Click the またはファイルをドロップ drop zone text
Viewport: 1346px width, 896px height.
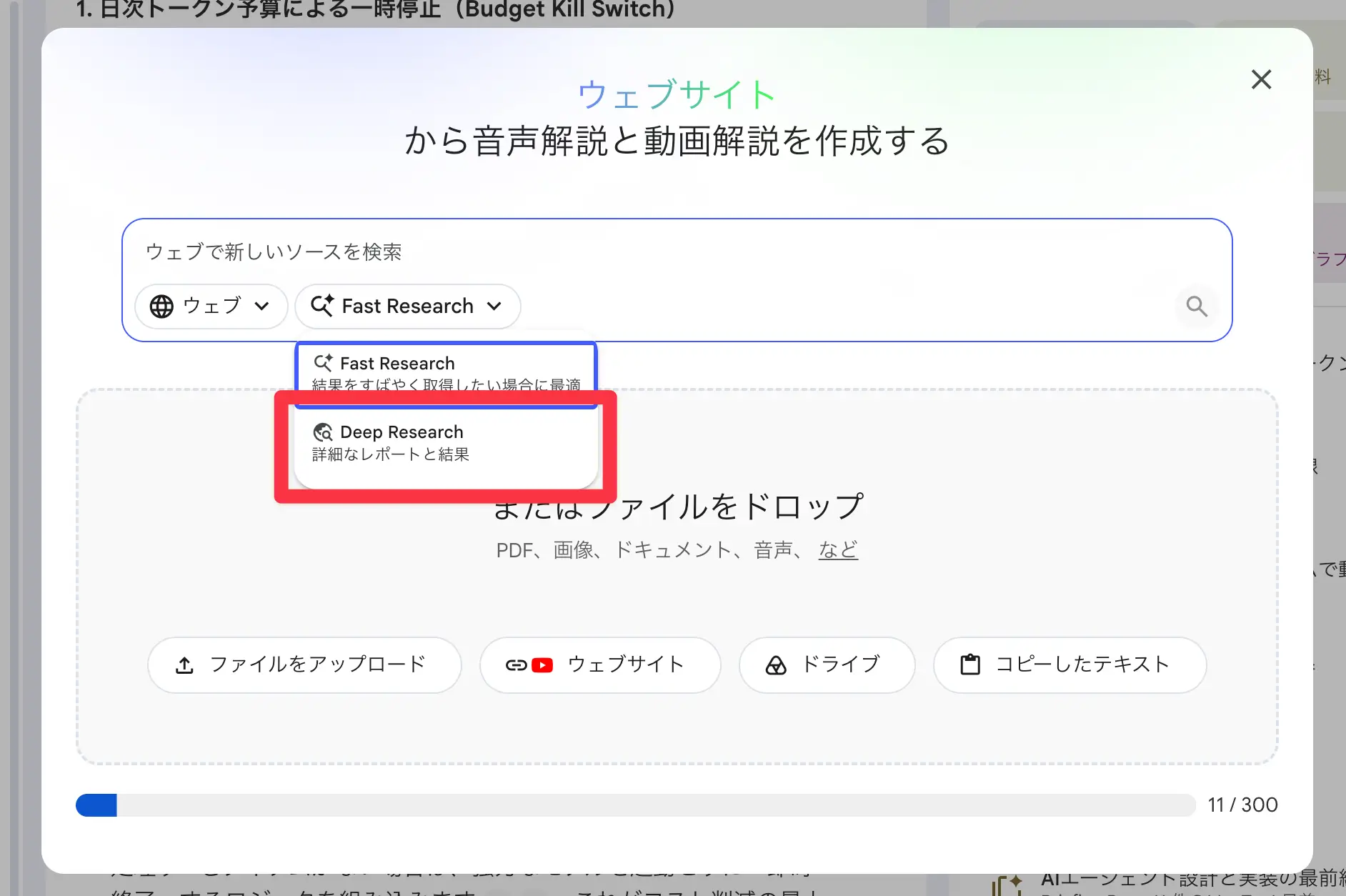(678, 507)
